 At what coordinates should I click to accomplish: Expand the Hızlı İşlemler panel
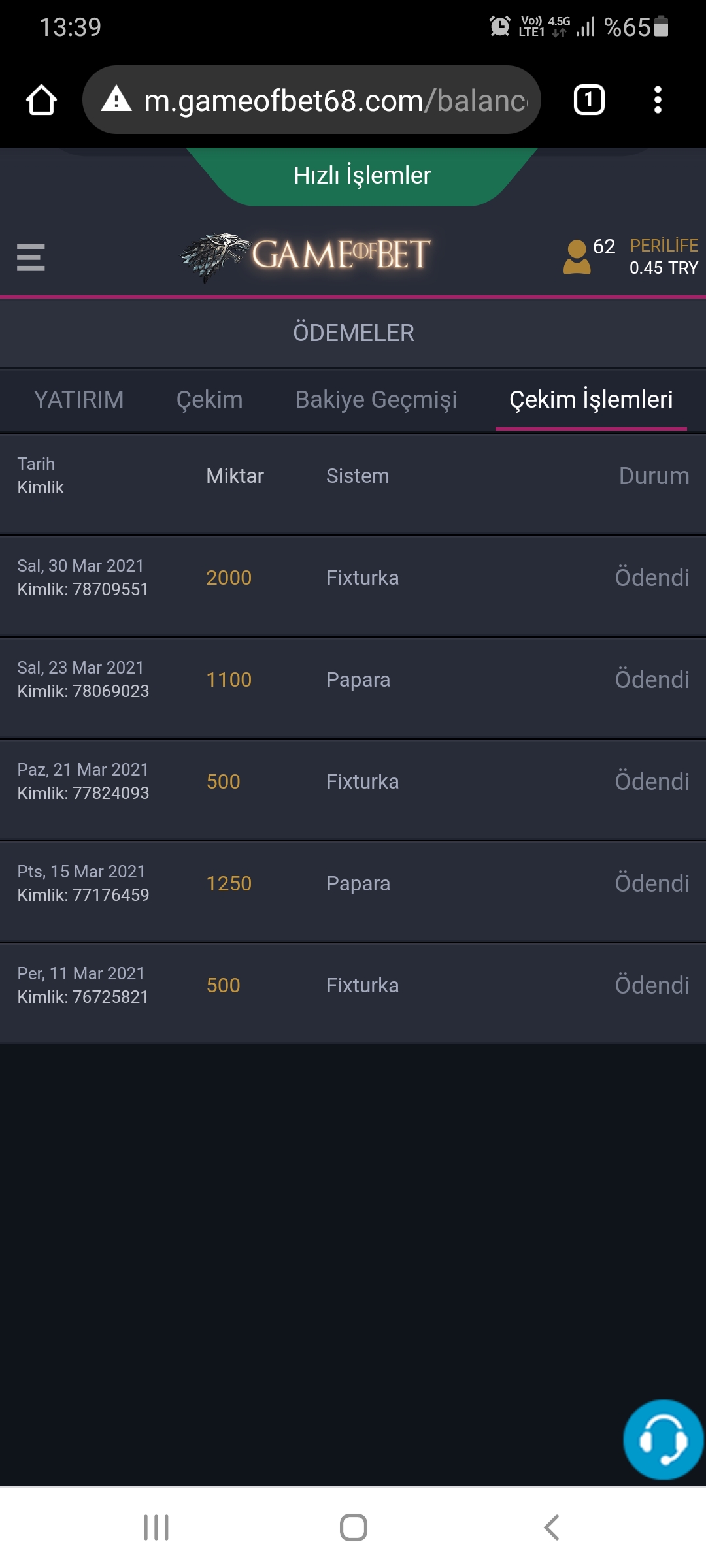click(362, 176)
